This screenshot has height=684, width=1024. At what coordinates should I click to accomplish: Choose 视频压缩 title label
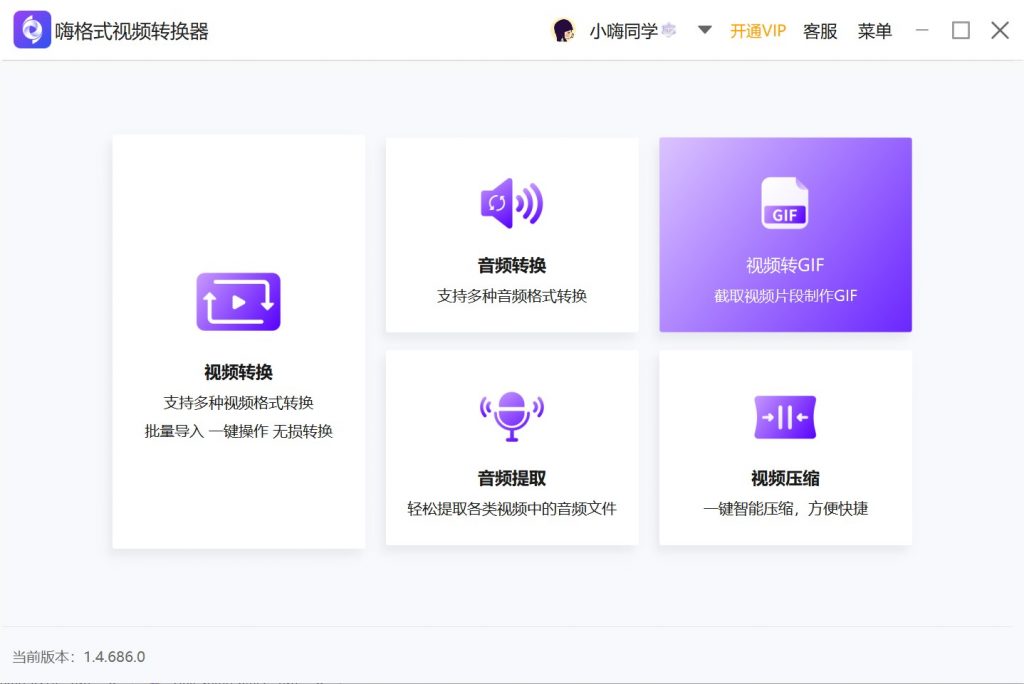pos(784,478)
